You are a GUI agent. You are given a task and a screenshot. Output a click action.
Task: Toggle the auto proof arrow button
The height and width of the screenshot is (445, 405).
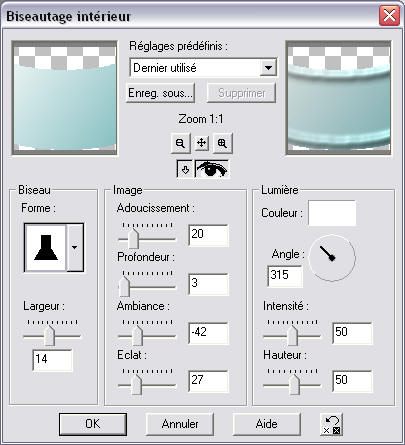(185, 169)
